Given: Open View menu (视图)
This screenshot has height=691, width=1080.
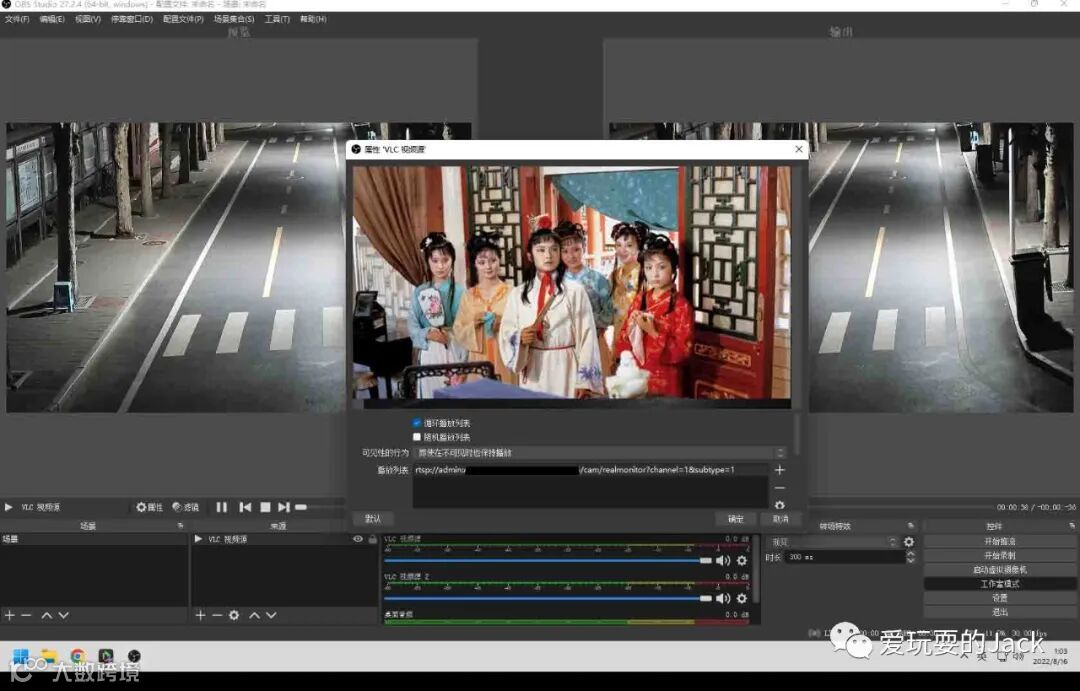Looking at the screenshot, I should (x=87, y=19).
